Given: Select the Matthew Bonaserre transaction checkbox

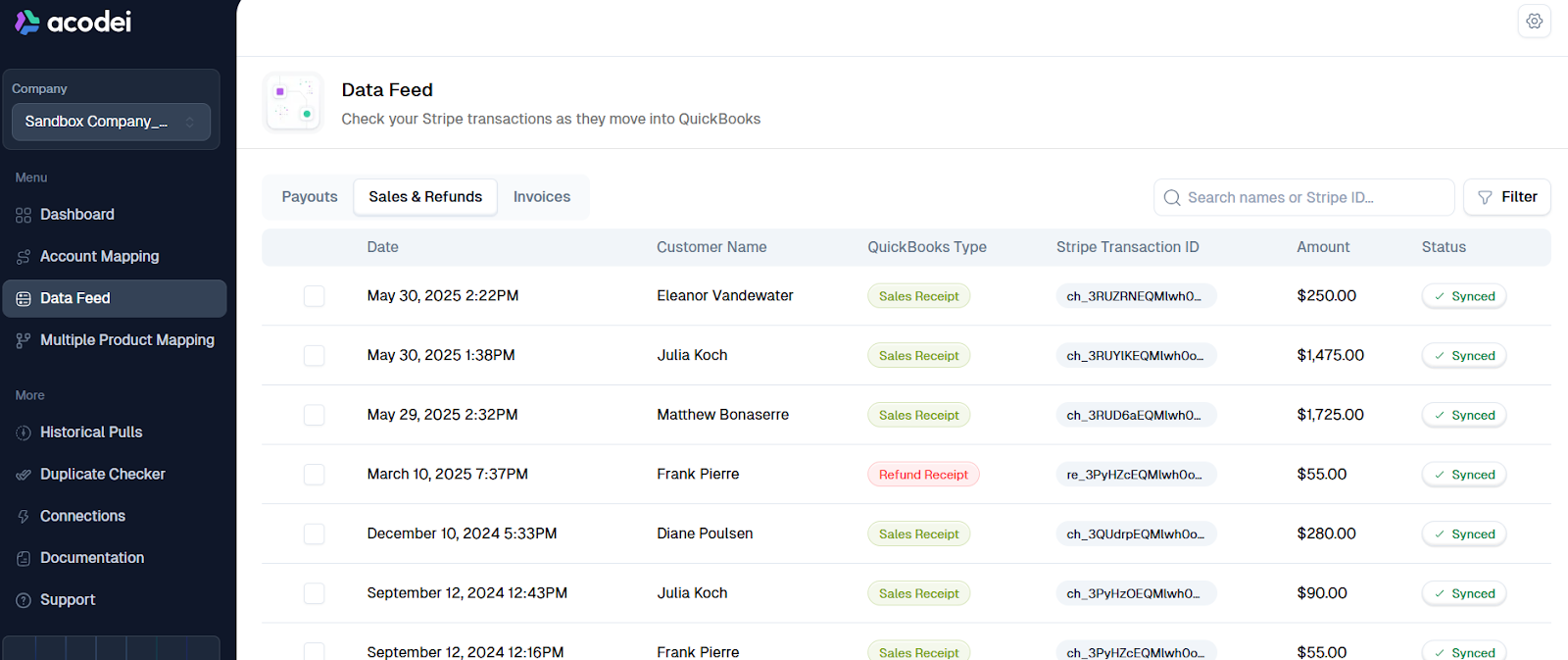Looking at the screenshot, I should point(314,415).
